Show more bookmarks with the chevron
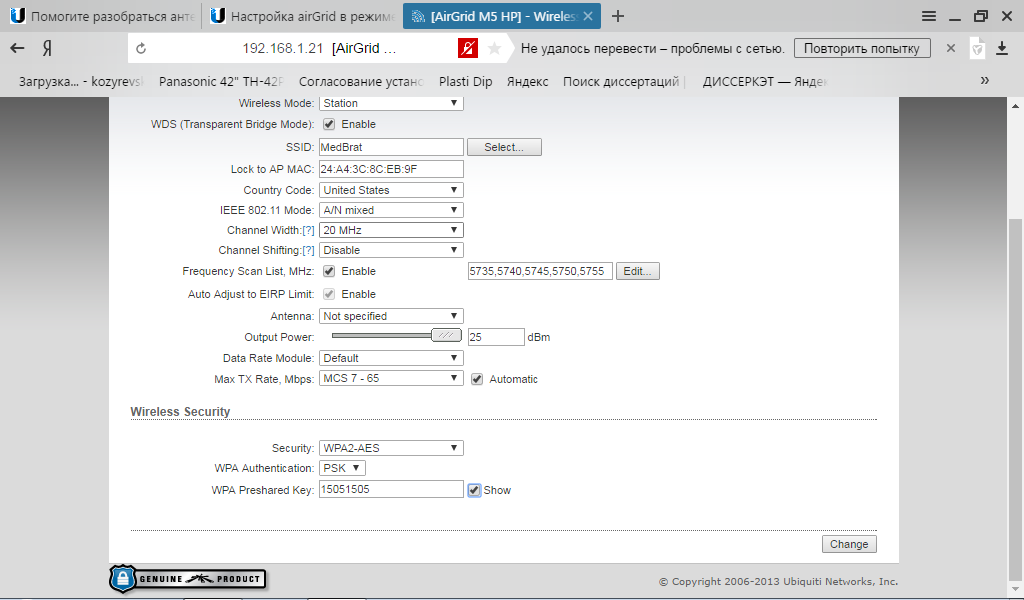 [x=985, y=80]
